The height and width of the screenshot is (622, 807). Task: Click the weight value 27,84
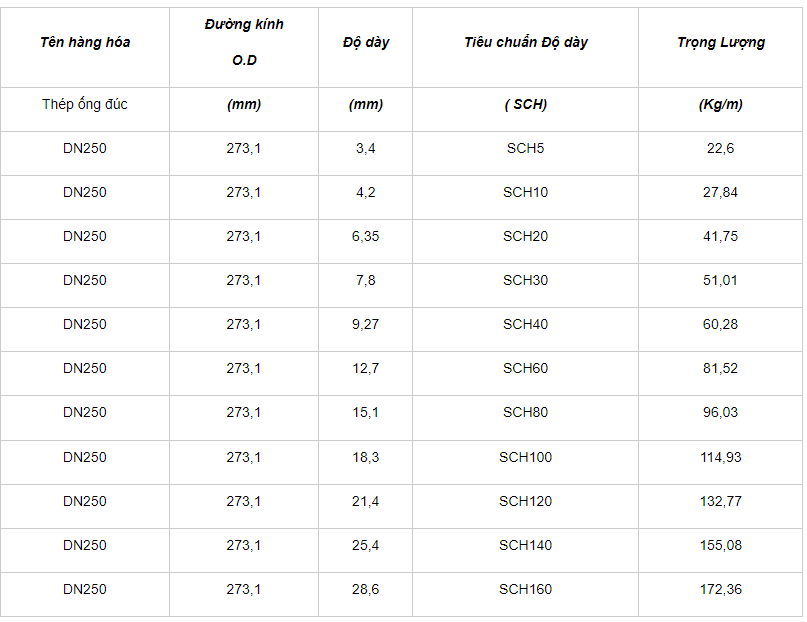point(720,192)
